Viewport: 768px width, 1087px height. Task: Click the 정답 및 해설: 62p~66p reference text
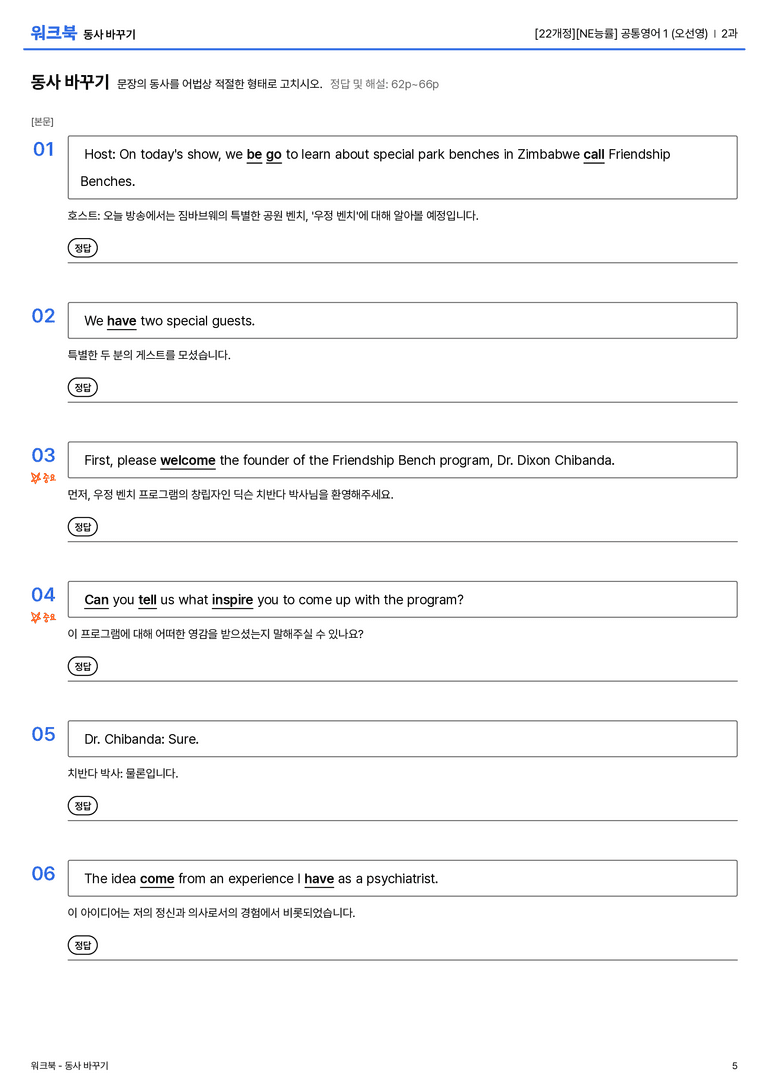pyautogui.click(x=384, y=84)
